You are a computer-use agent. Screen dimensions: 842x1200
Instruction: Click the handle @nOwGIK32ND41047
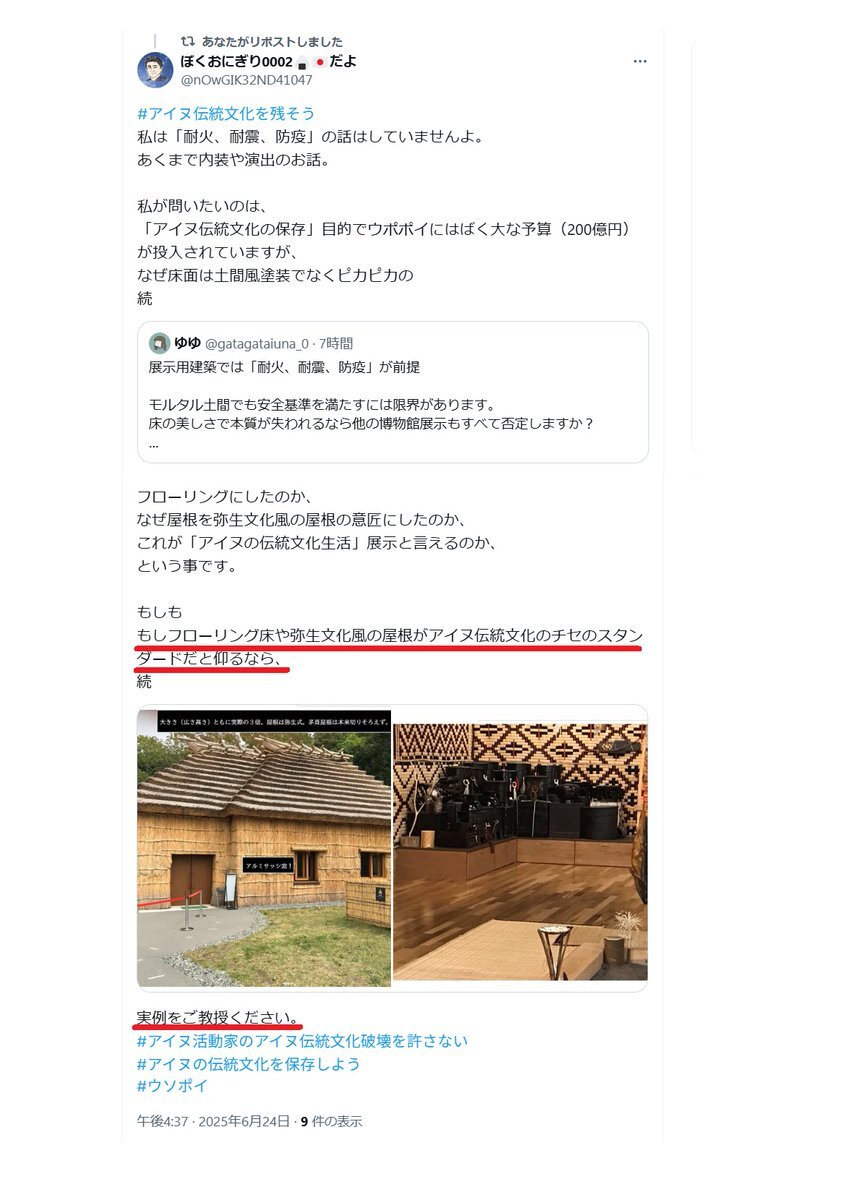pos(246,80)
